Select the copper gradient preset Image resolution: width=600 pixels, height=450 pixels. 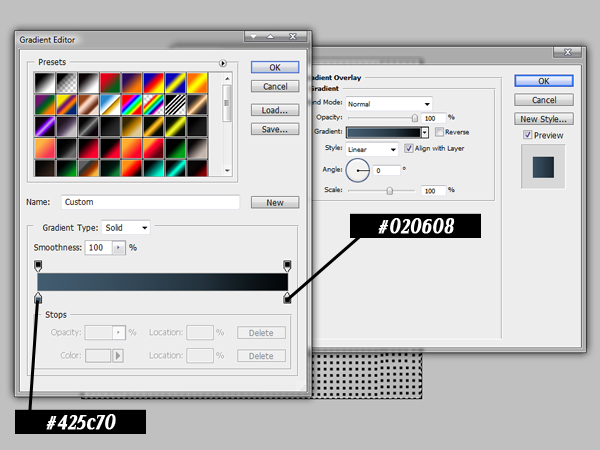point(88,104)
